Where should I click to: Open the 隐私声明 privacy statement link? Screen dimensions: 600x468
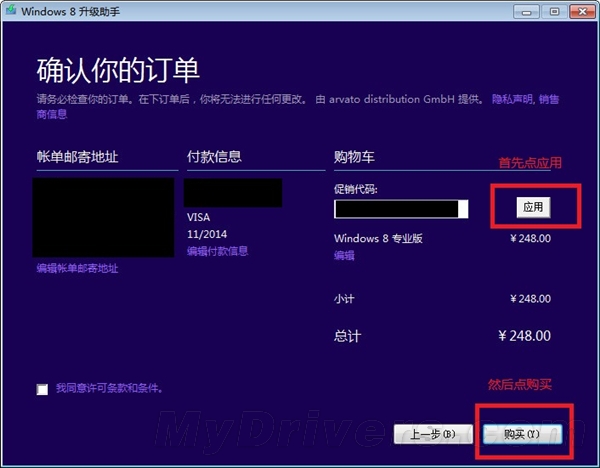tap(512, 99)
